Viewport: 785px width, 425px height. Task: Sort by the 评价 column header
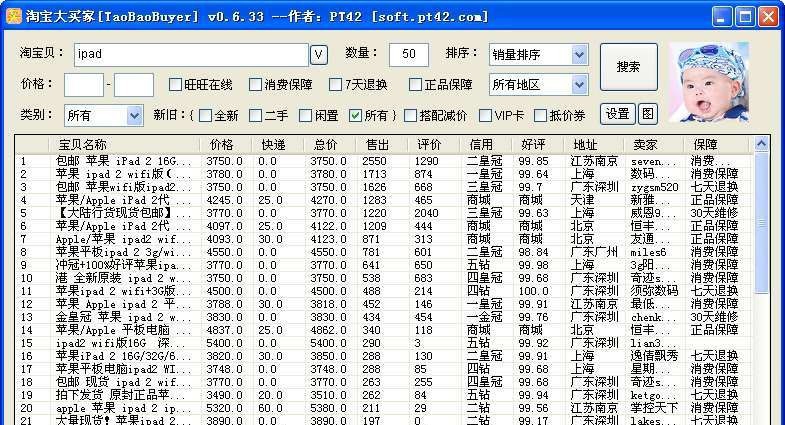434,145
